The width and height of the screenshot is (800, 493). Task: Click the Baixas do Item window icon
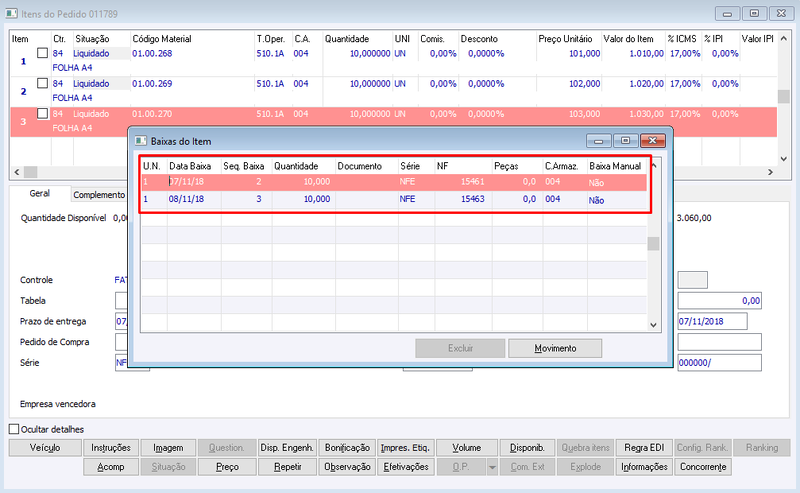pyautogui.click(x=140, y=141)
